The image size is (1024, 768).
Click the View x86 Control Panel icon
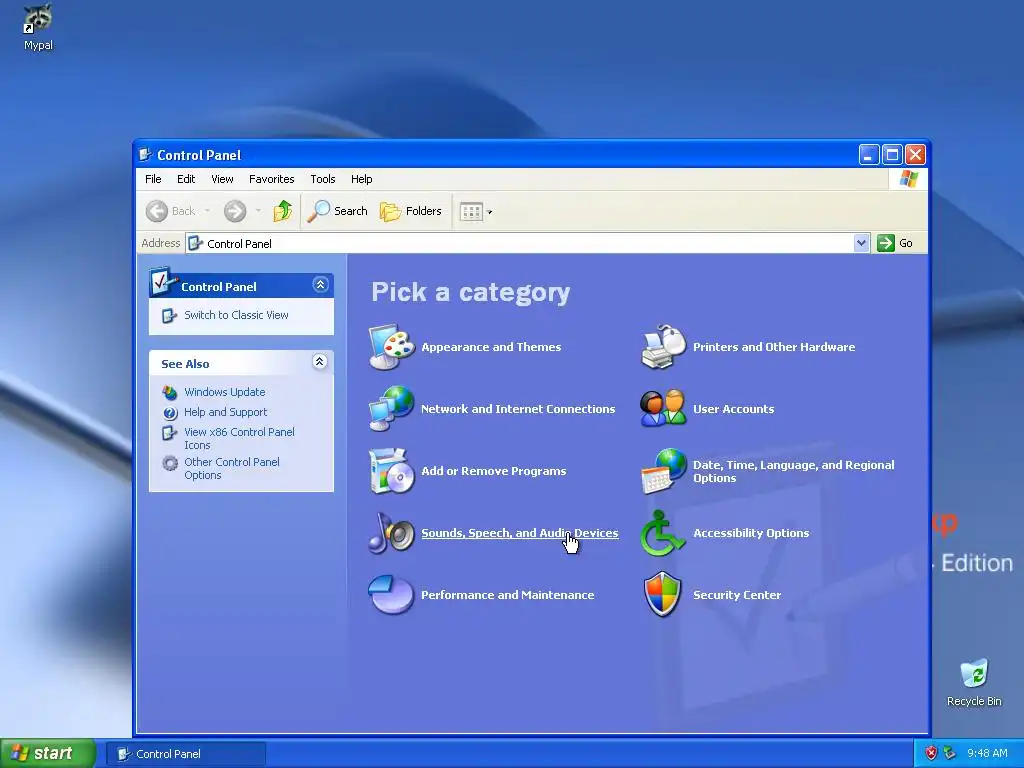pos(170,433)
